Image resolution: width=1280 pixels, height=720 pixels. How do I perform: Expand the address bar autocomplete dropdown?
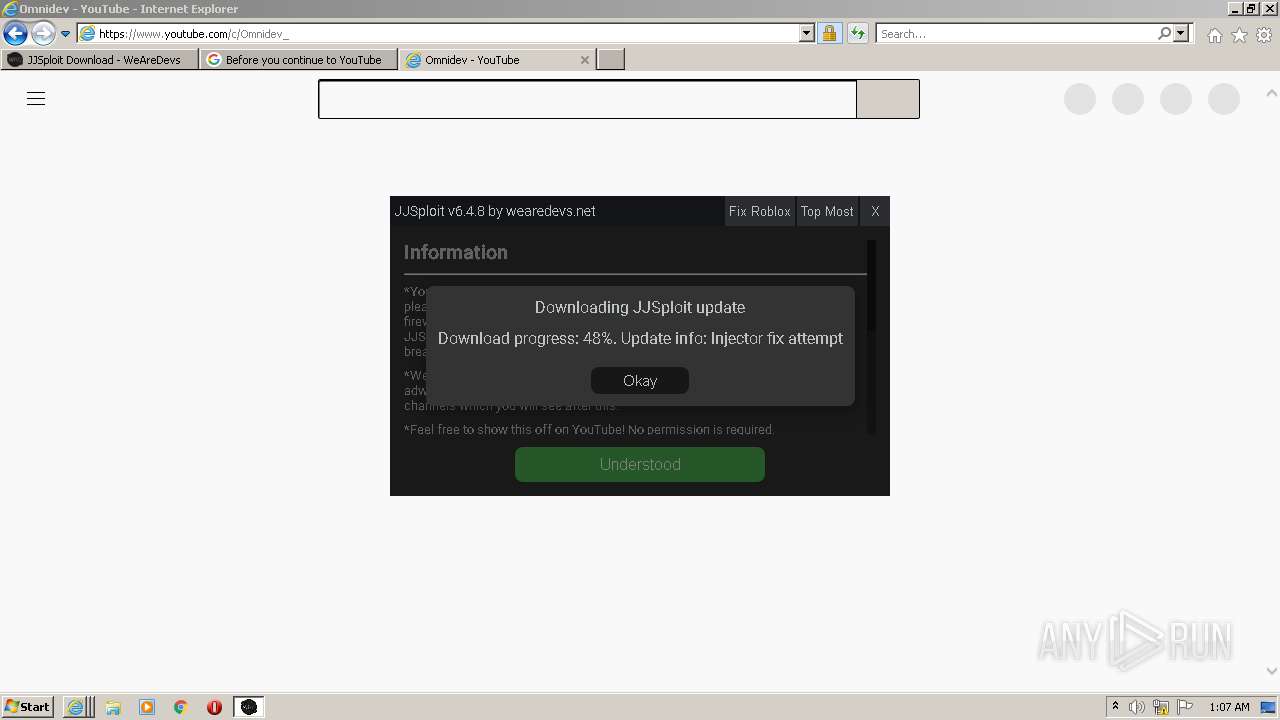coord(807,33)
